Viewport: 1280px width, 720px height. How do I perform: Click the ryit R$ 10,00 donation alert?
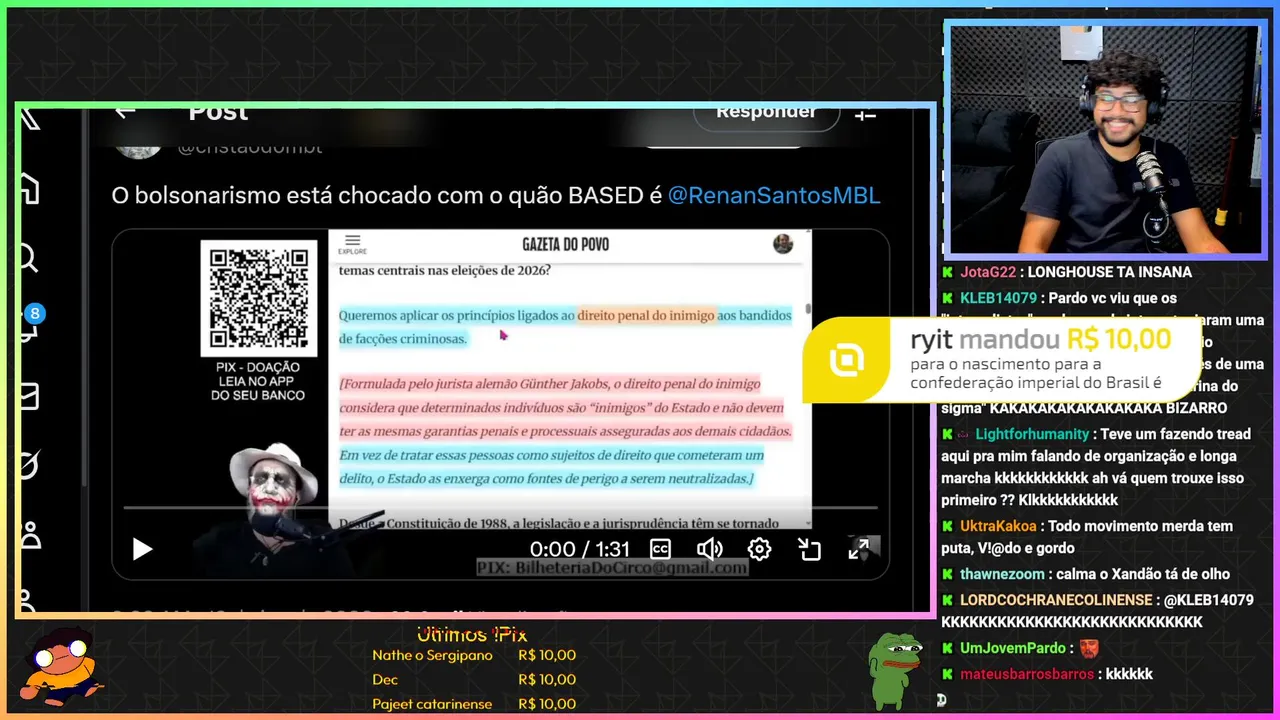click(1002, 360)
